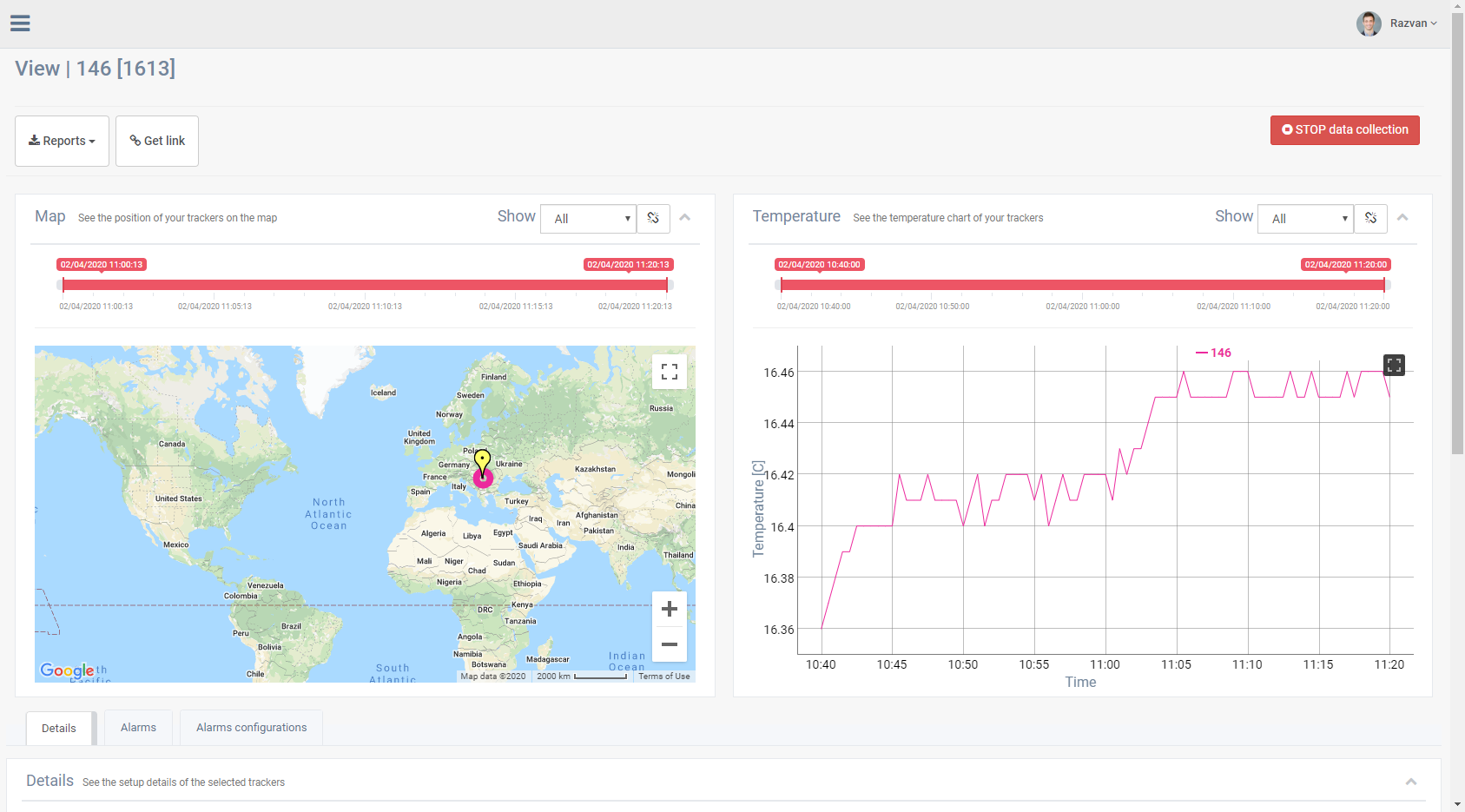Viewport: 1465px width, 812px height.
Task: Switch to the Alarms tab
Action: coord(138,728)
